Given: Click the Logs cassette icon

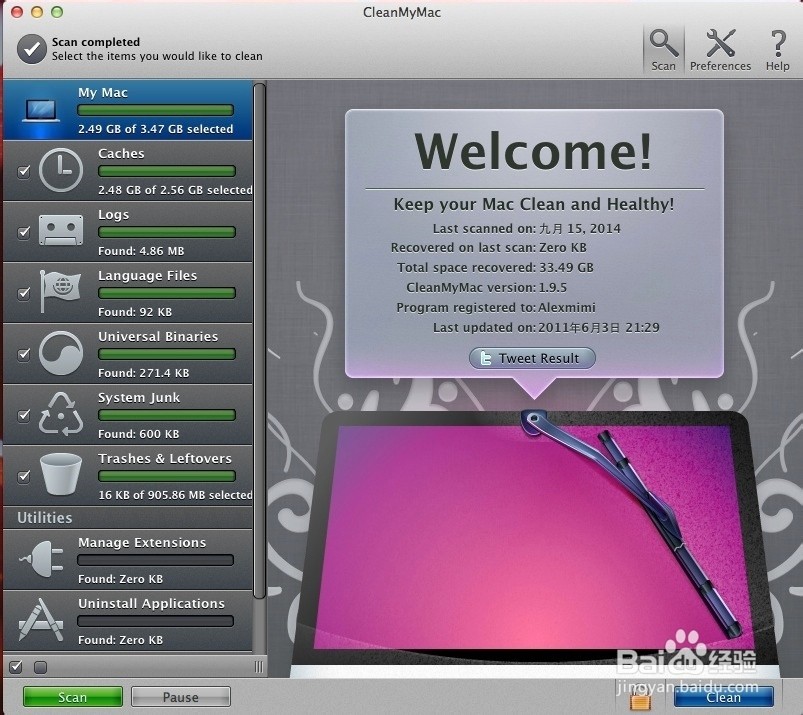Looking at the screenshot, I should pyautogui.click(x=61, y=230).
